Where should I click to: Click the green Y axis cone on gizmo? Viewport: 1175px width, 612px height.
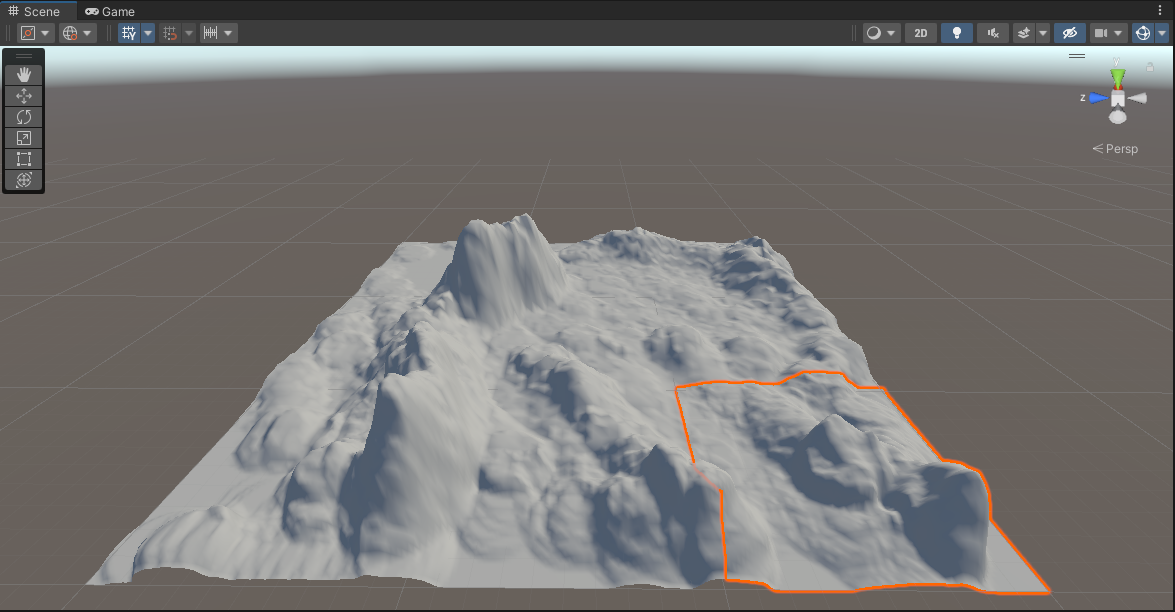tap(1117, 78)
